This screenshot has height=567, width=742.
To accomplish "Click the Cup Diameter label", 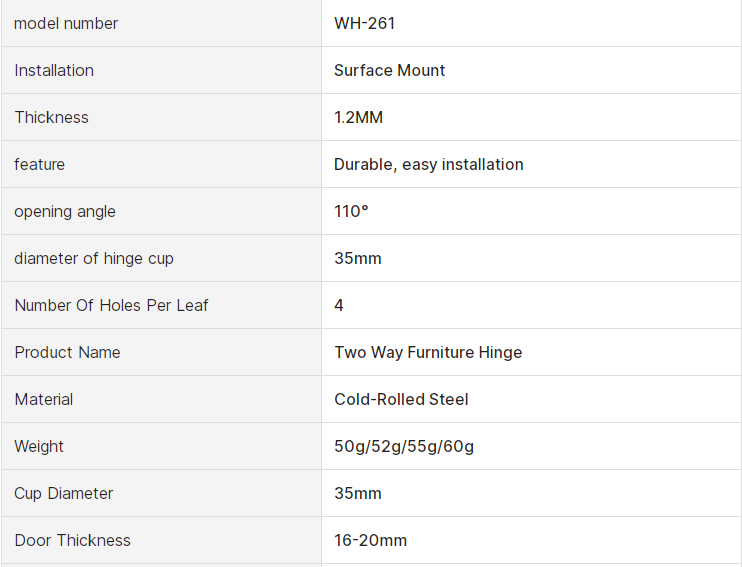I will pos(64,493).
